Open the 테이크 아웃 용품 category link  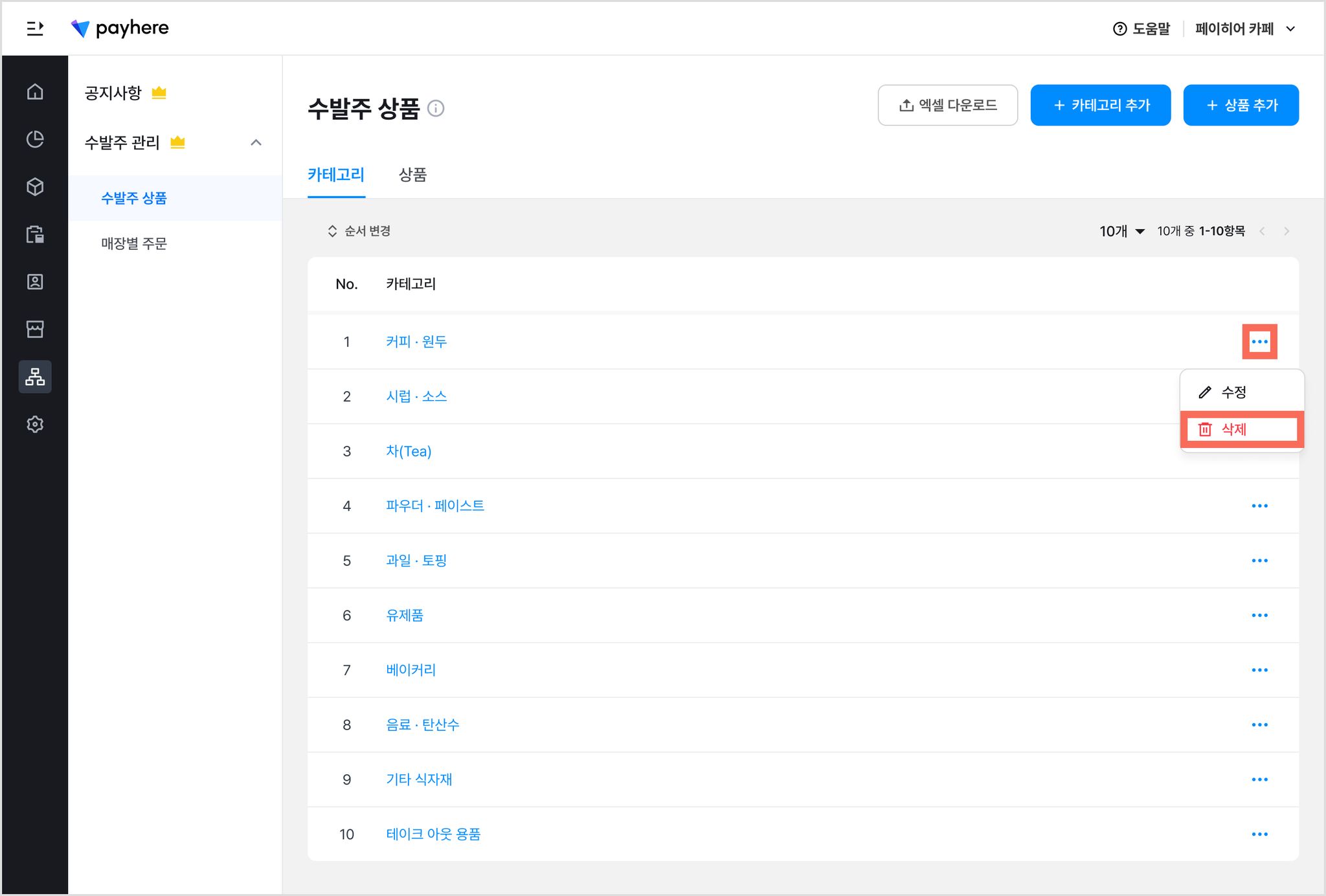(x=433, y=834)
